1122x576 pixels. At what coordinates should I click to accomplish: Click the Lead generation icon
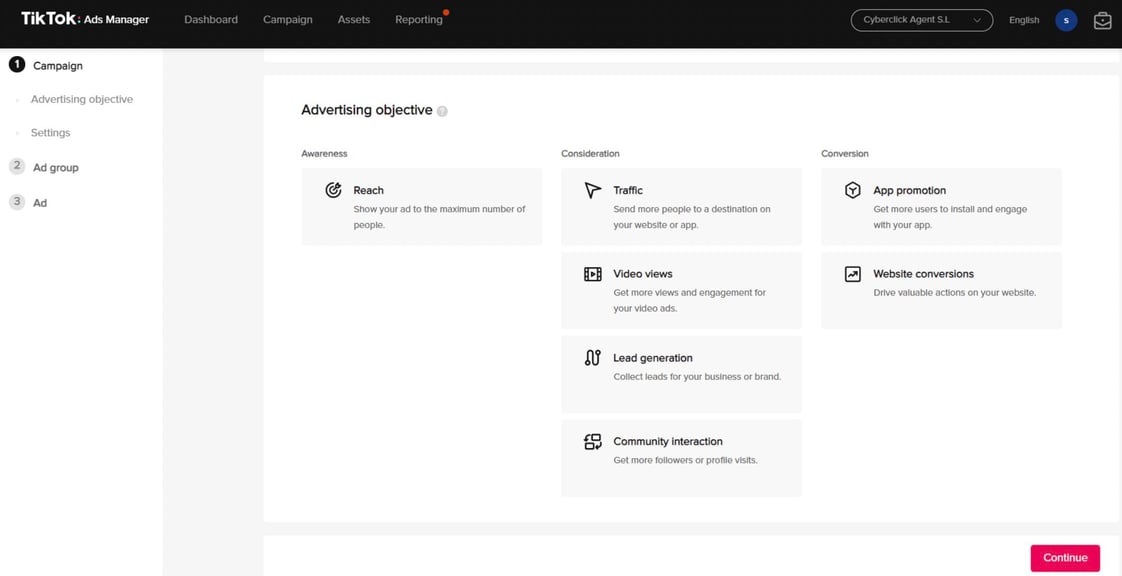[x=592, y=358]
